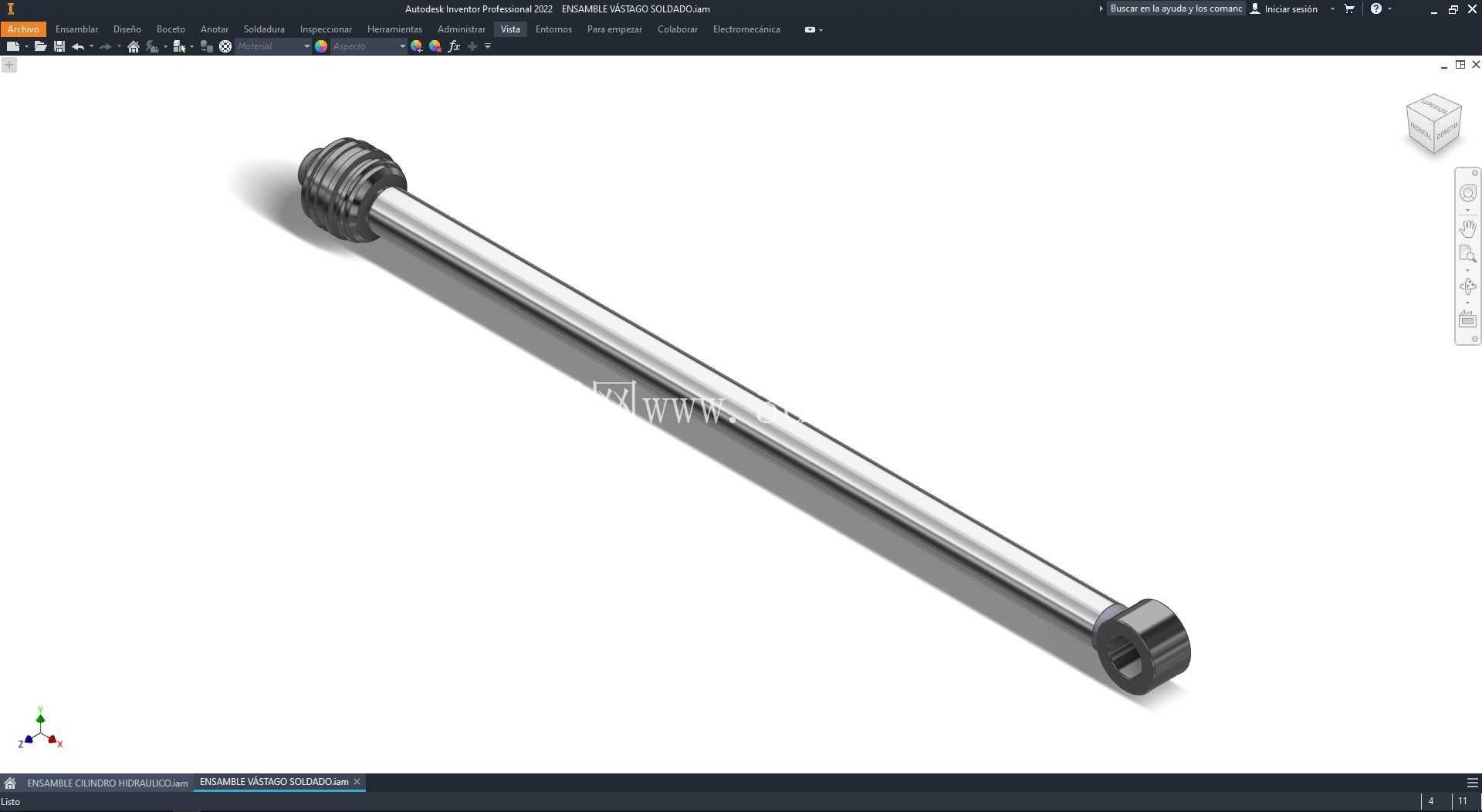
Task: Open the shopping cart icon
Action: click(x=1349, y=8)
